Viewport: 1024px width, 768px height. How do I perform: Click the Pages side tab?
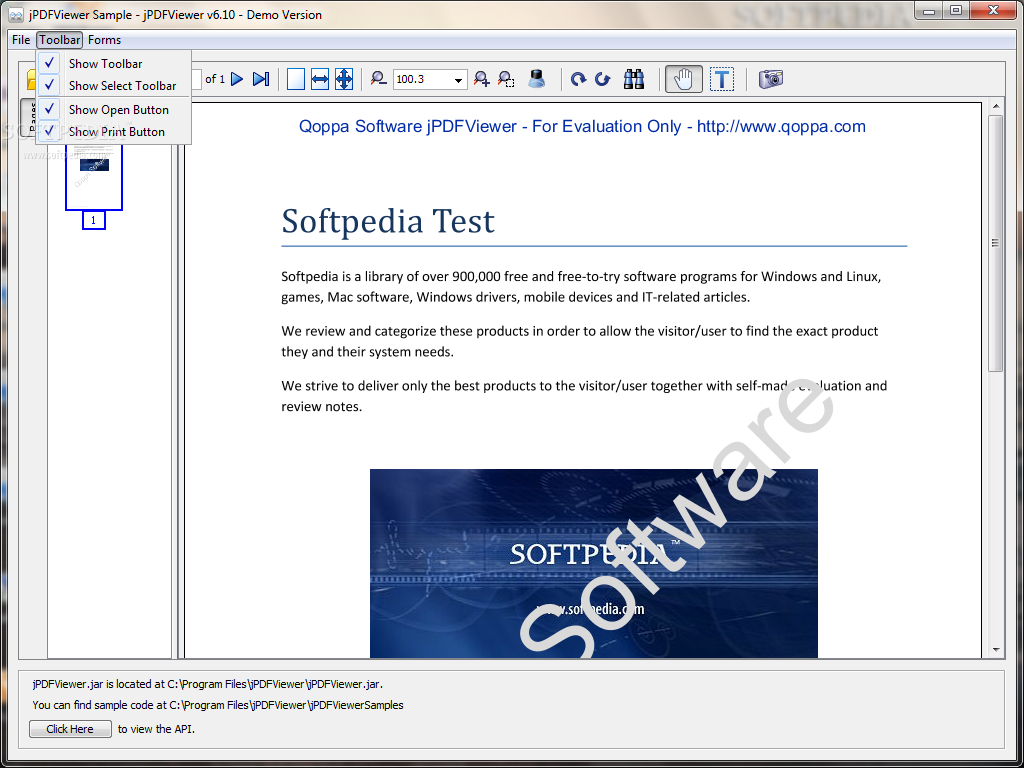pyautogui.click(x=29, y=118)
